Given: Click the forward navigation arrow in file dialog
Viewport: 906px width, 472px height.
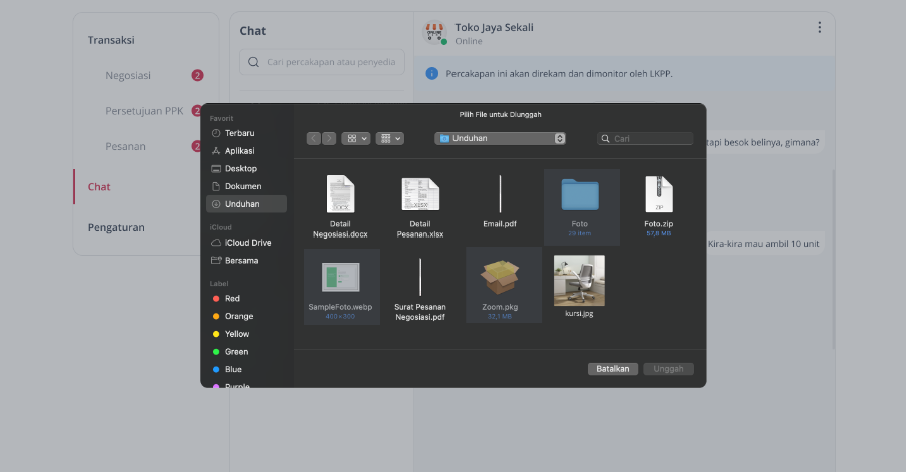Looking at the screenshot, I should pyautogui.click(x=329, y=139).
